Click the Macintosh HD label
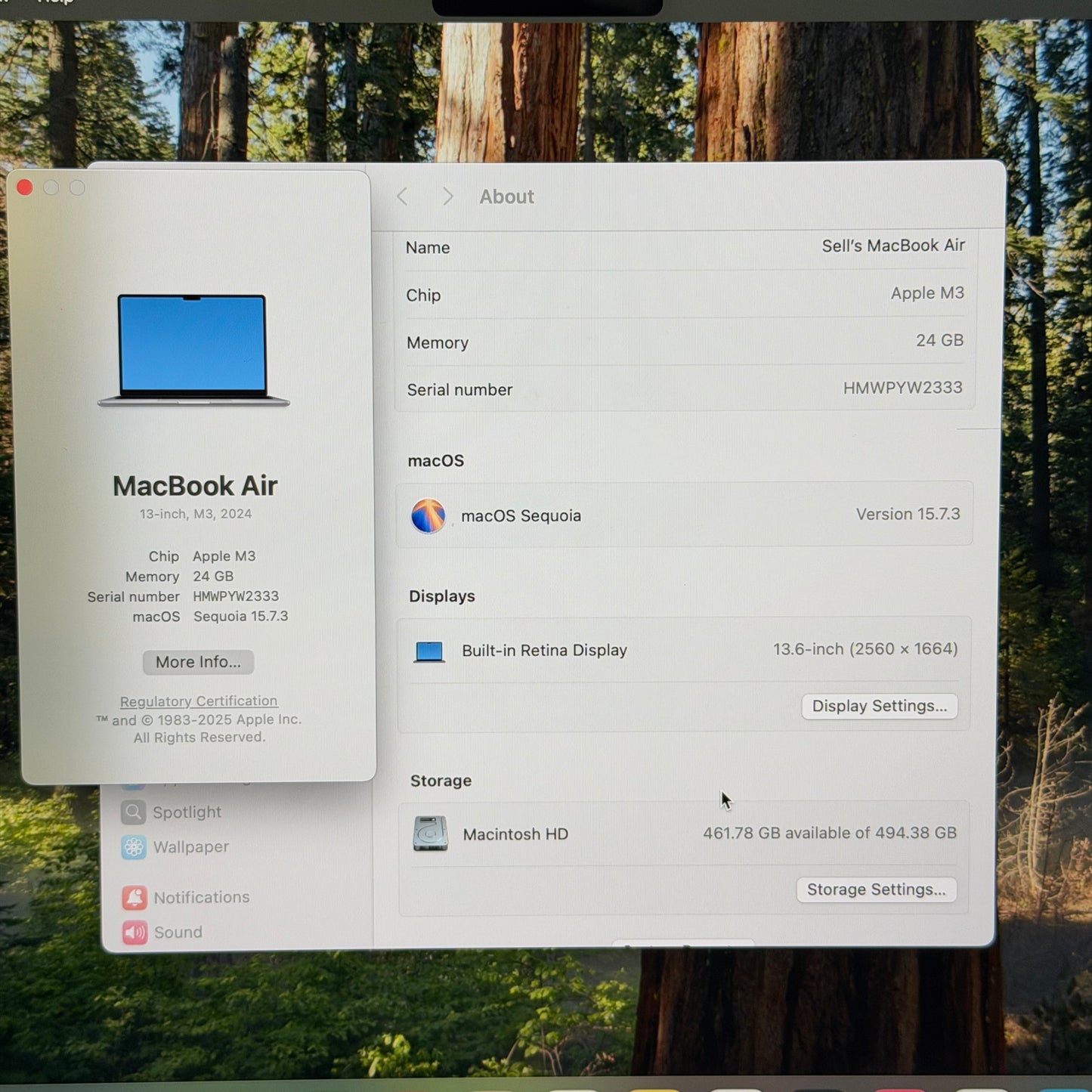Screen dimensions: 1092x1092 (x=515, y=834)
